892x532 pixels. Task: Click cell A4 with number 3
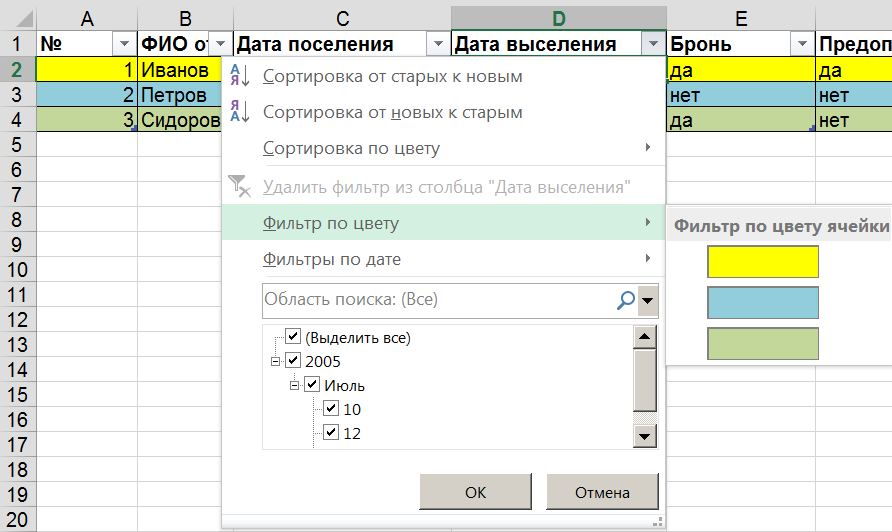(87, 119)
